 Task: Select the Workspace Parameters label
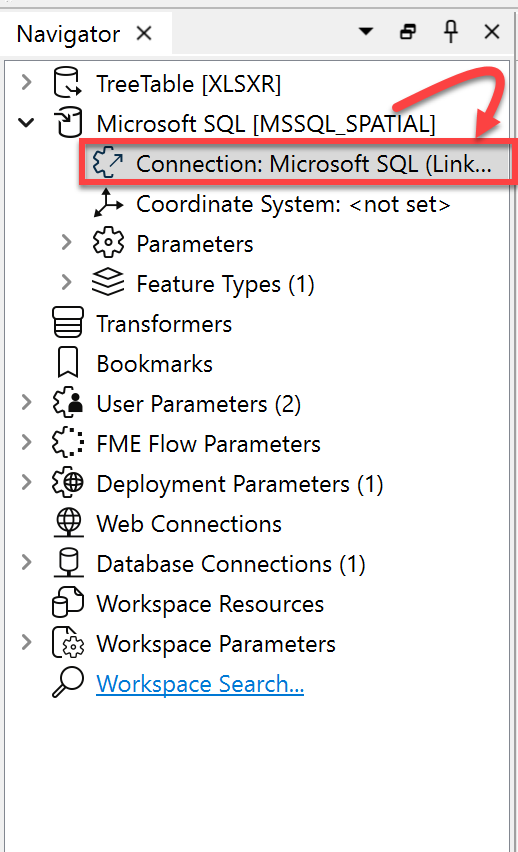coord(216,644)
